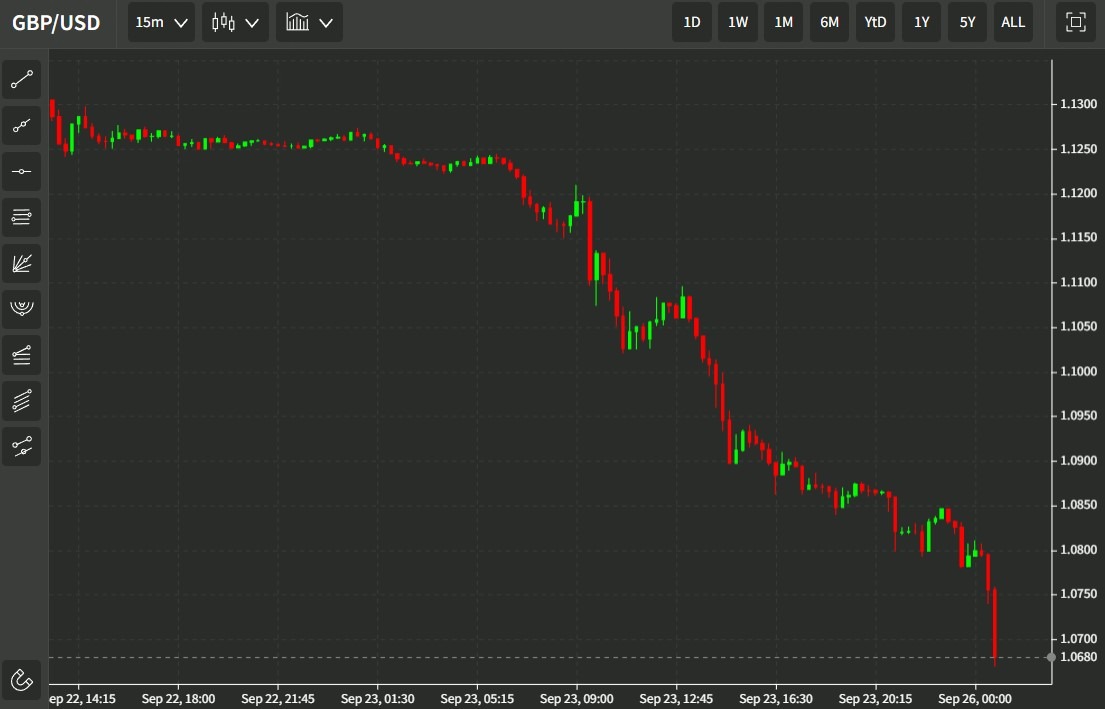Click the current price label 1.0680
1105x709 pixels.
(1078, 657)
